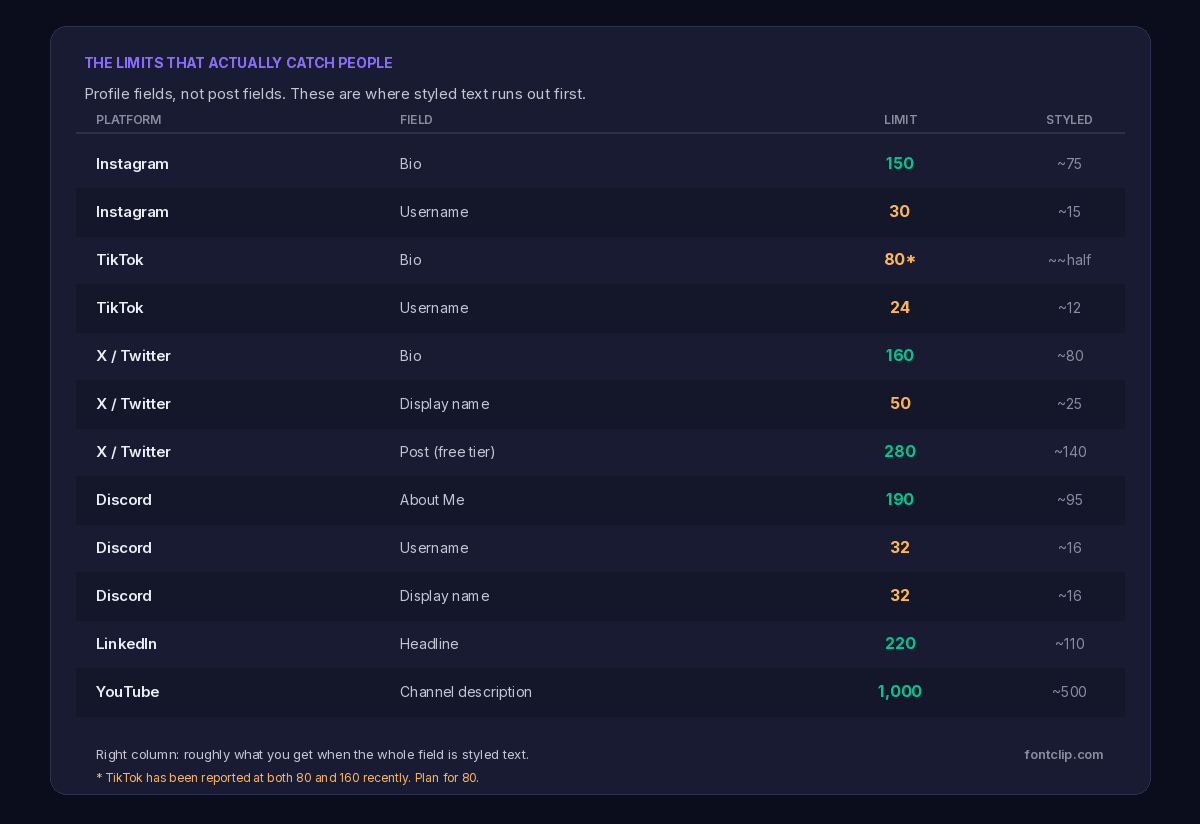Click the 'About Me' field cell

(x=432, y=500)
